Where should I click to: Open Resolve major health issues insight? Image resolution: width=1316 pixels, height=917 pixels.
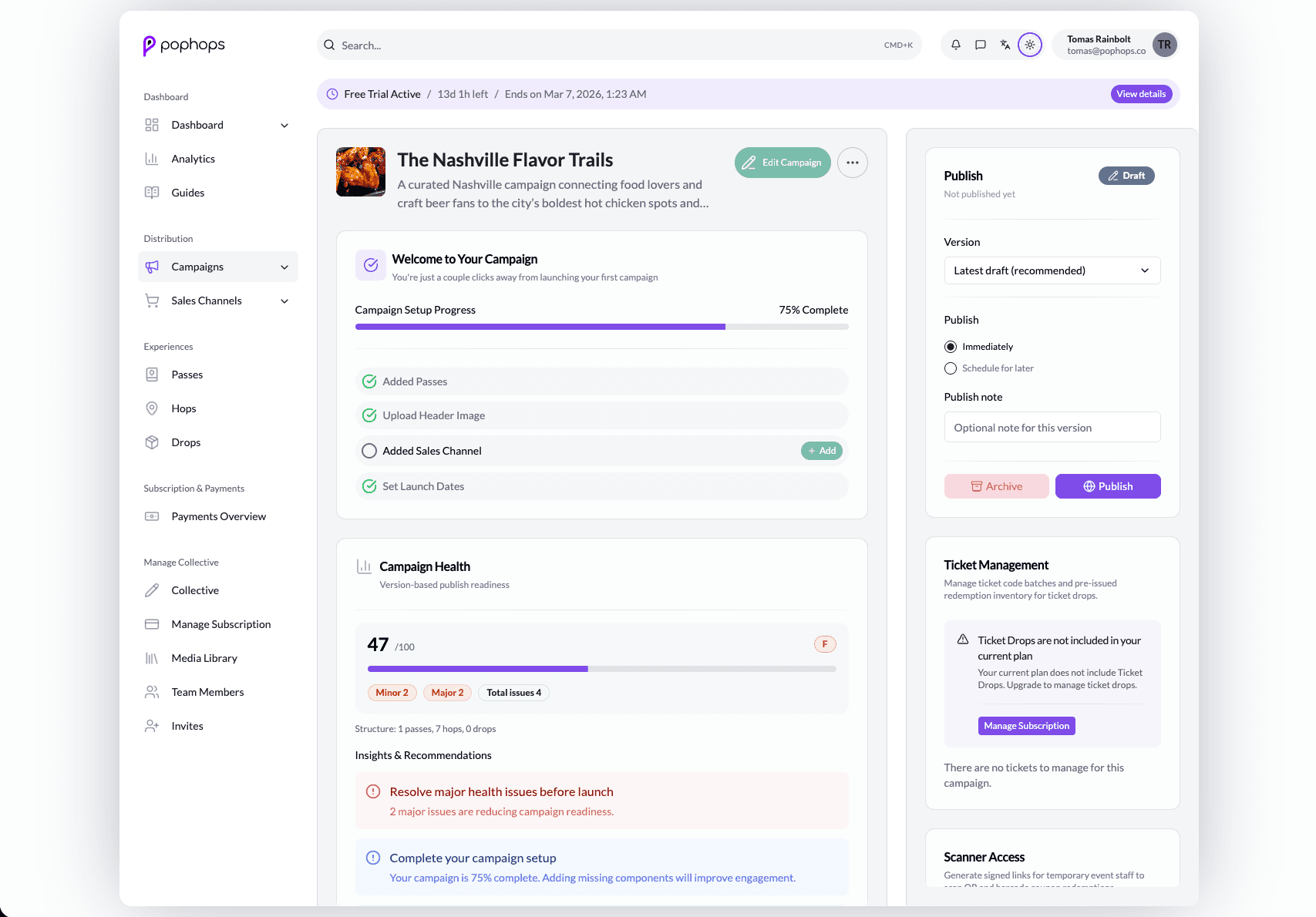coord(601,801)
